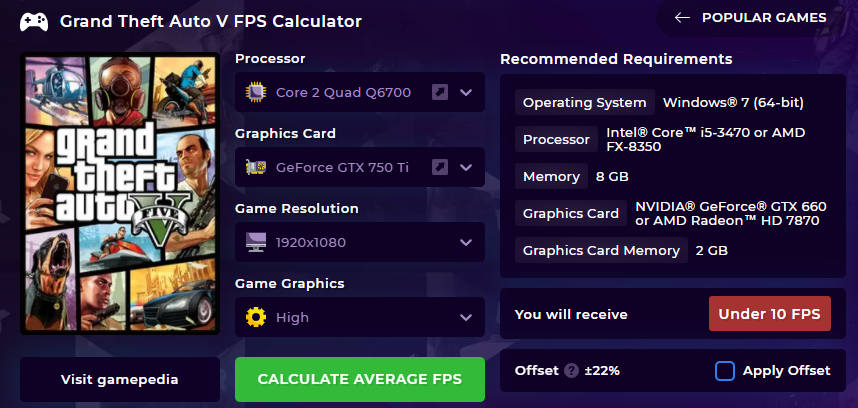
Task: Click the Grand Theft Auto V cover art
Action: coord(120,193)
